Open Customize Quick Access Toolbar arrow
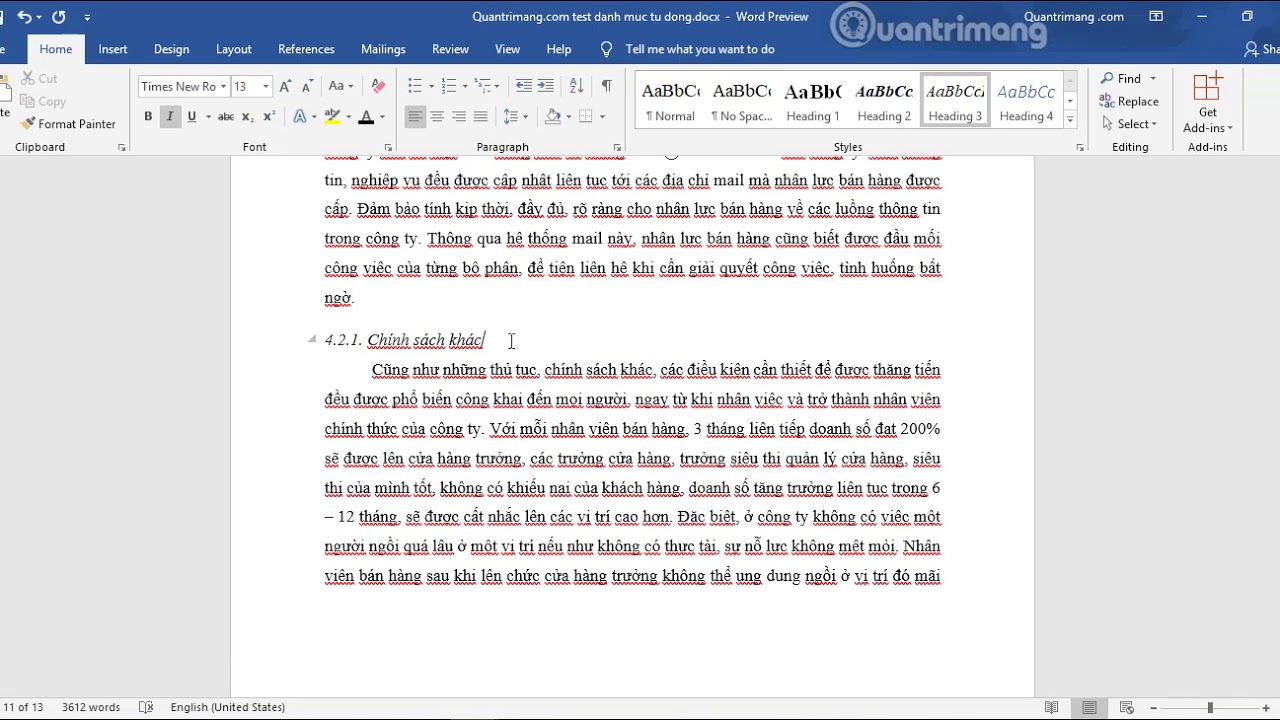The height and width of the screenshot is (720, 1280). click(87, 17)
